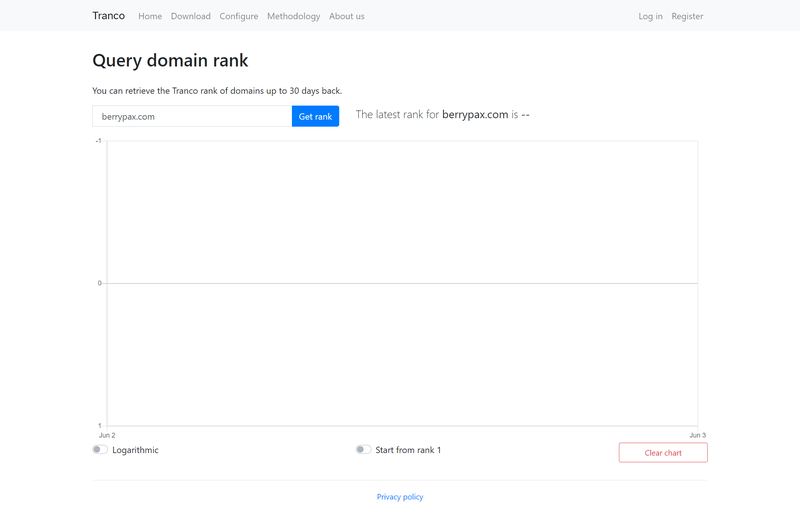
Task: Go to the Download section
Action: point(190,16)
